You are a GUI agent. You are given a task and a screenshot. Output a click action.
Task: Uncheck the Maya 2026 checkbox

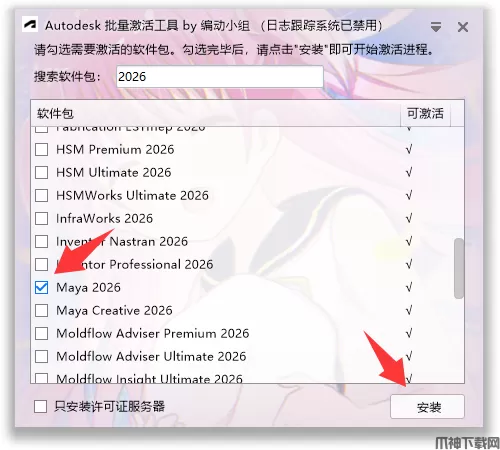pyautogui.click(x=41, y=288)
